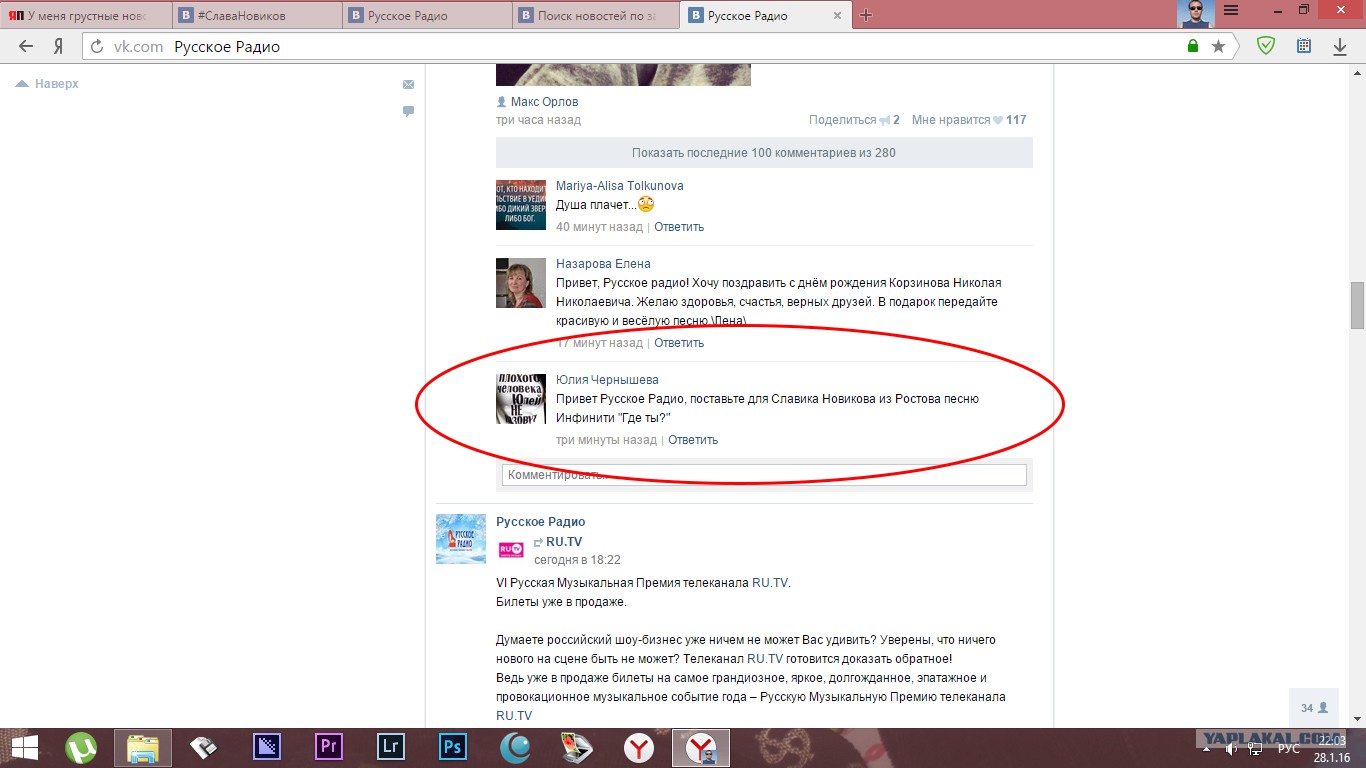Open the "34" friends online chat button
The width and height of the screenshot is (1366, 768).
[x=1315, y=708]
